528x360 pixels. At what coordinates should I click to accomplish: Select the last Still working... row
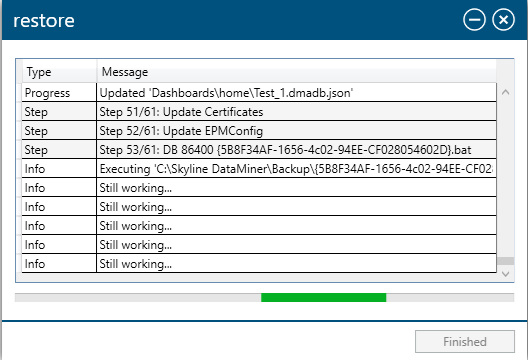(x=259, y=264)
